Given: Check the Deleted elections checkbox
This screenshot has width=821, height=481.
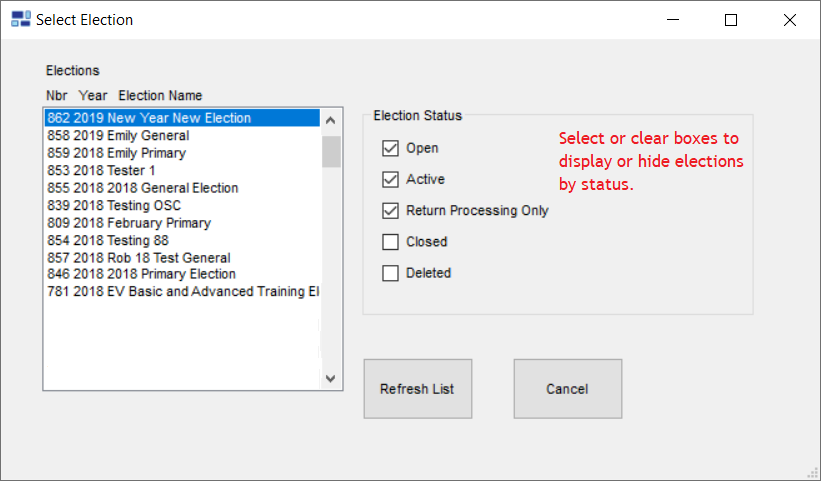Looking at the screenshot, I should pos(390,273).
